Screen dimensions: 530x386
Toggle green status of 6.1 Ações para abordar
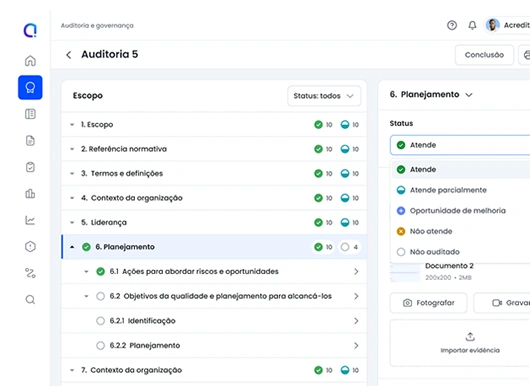100,271
